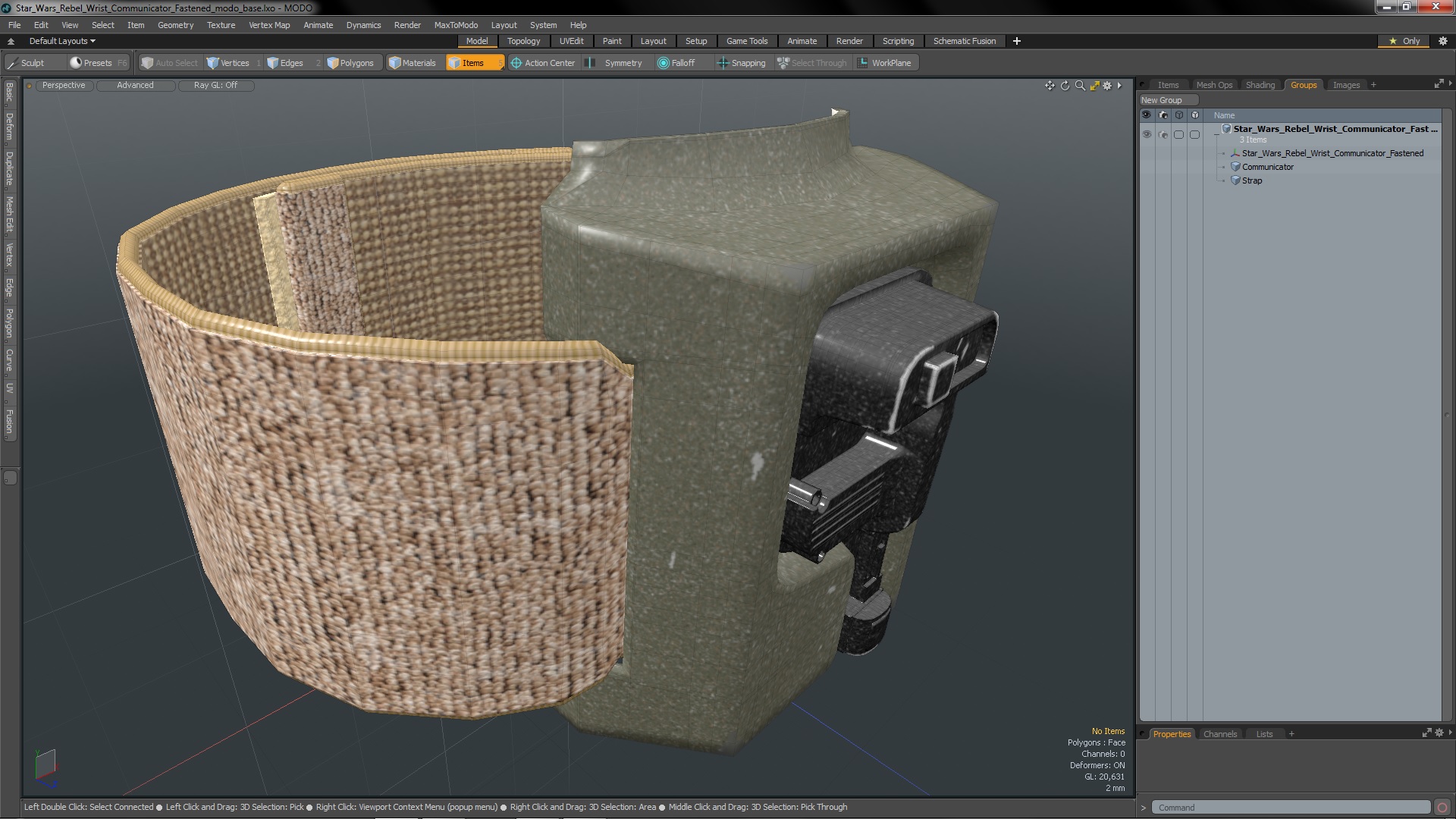The image size is (1456, 819).
Task: Open the vertical Polygon toolbox tab
Action: 9,323
